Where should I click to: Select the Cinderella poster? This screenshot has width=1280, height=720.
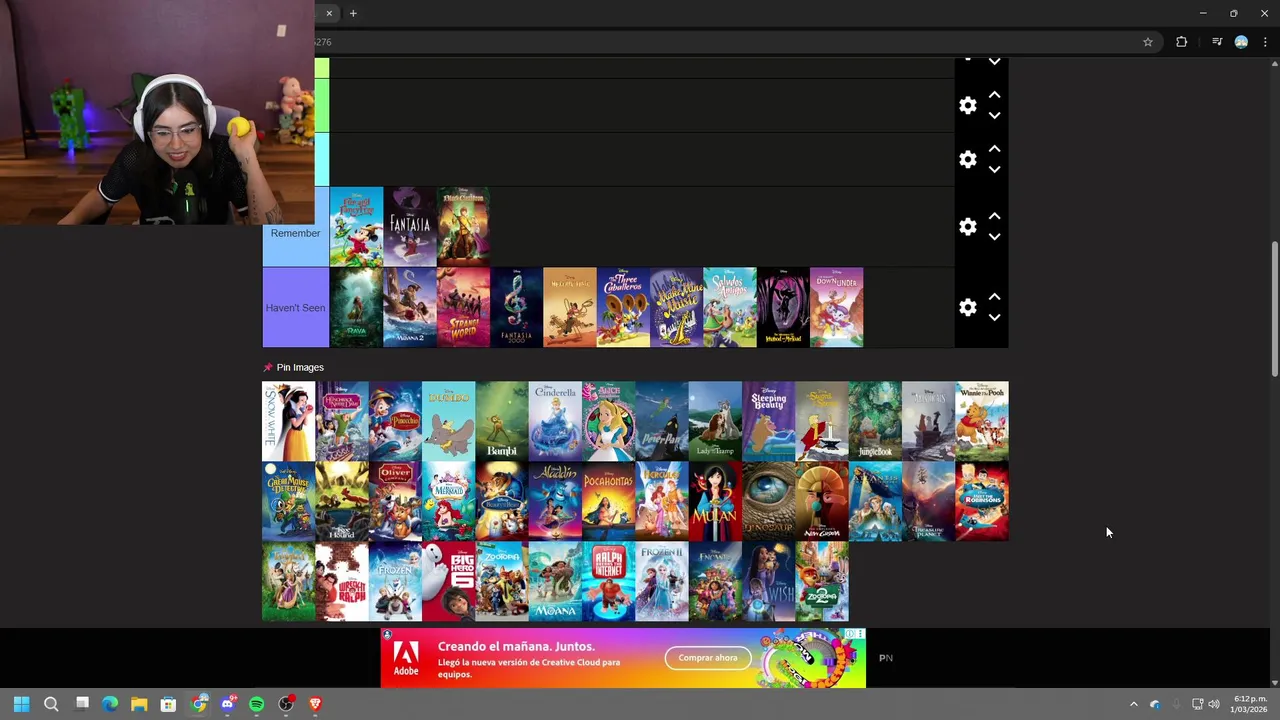coord(555,421)
